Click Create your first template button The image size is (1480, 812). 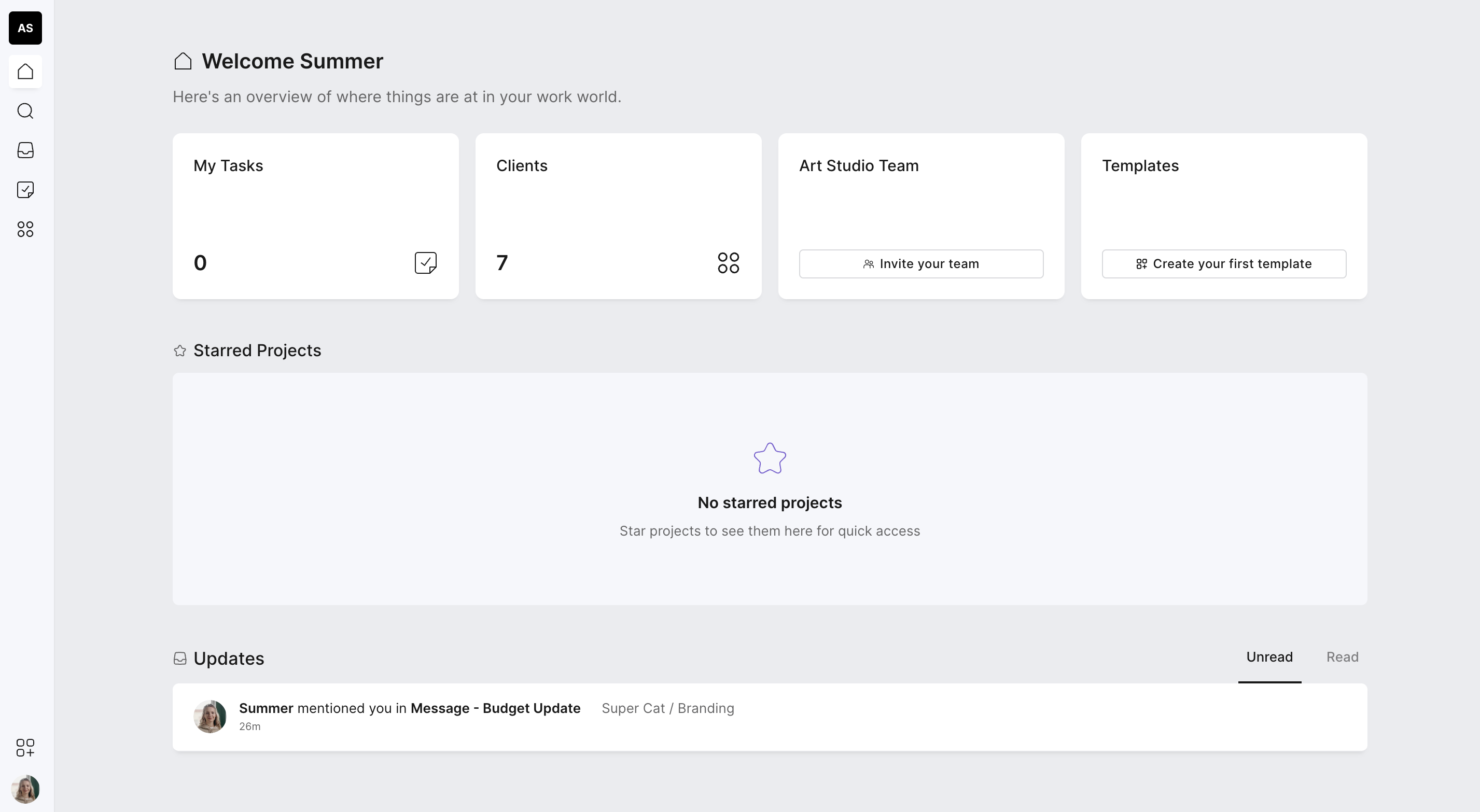point(1223,264)
